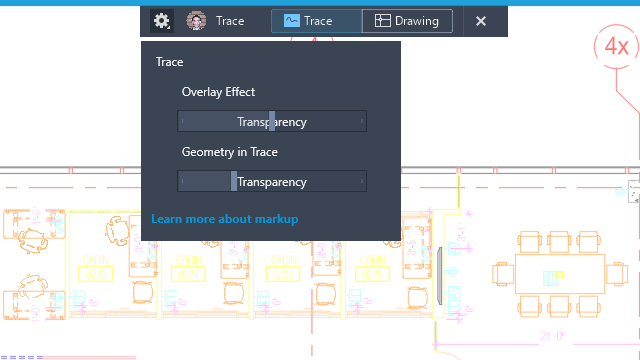Close the Trace toolbar
Viewport: 640px width, 360px height.
coord(481,21)
